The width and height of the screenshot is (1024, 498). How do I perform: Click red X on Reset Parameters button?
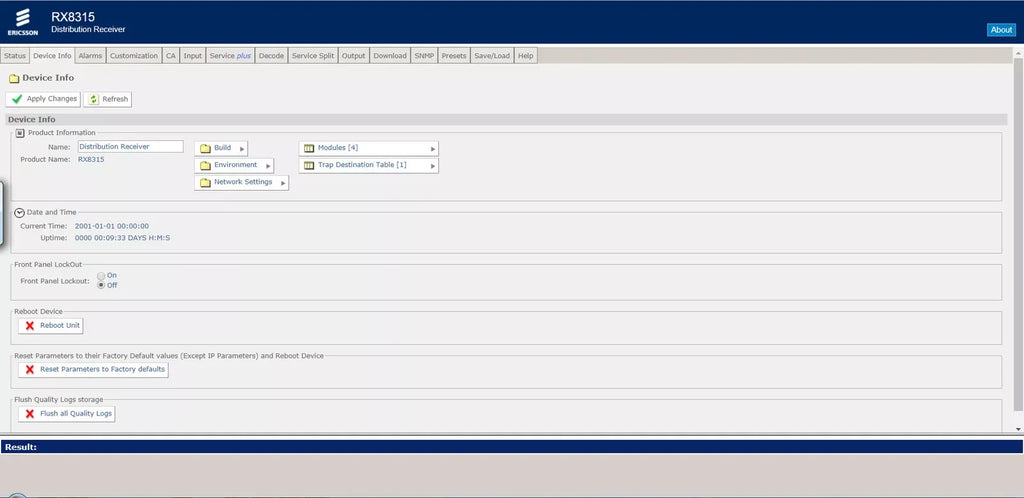29,369
